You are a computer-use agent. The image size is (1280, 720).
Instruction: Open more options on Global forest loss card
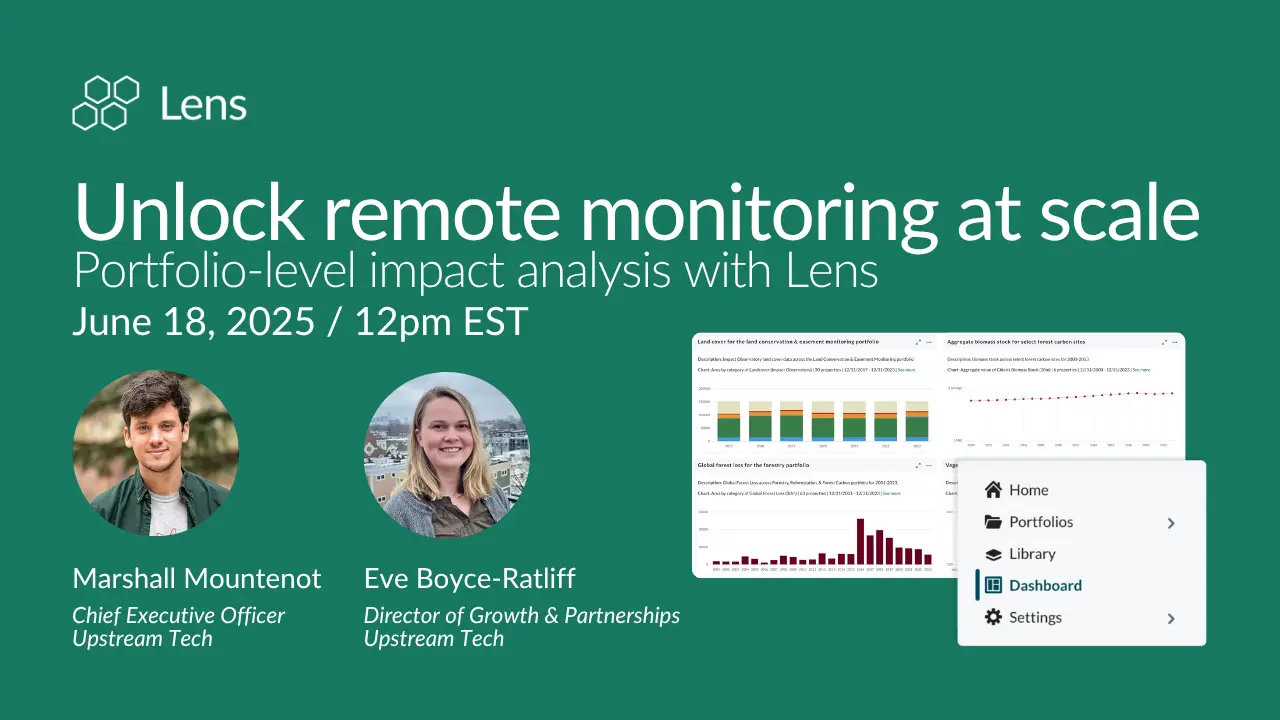(x=930, y=465)
